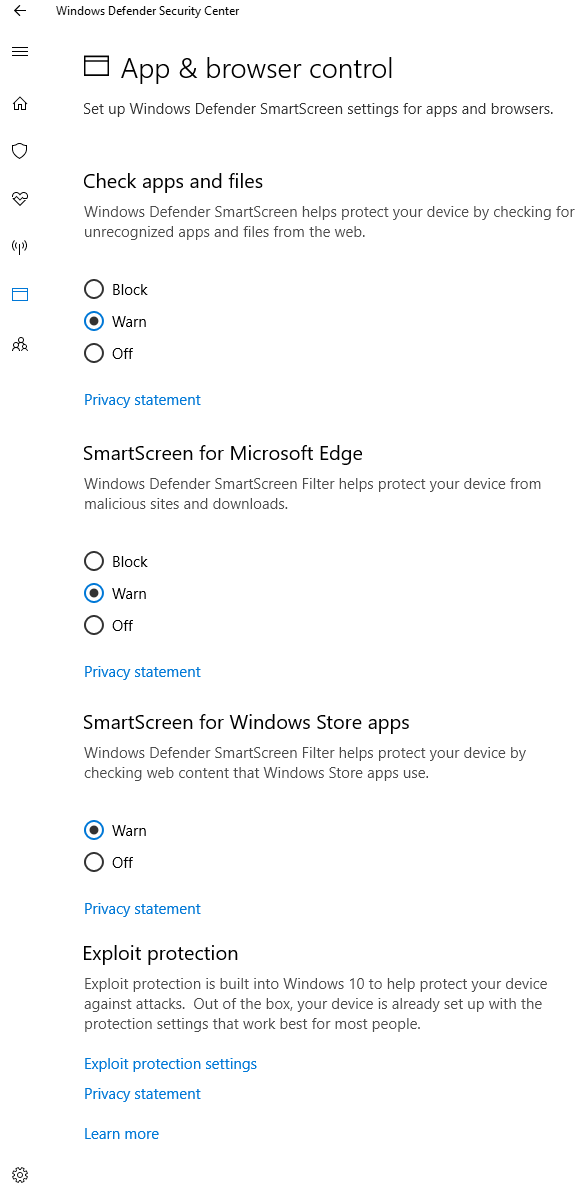Open Family options with the people icon
Screen dimensions: 583x1190
click(19, 343)
